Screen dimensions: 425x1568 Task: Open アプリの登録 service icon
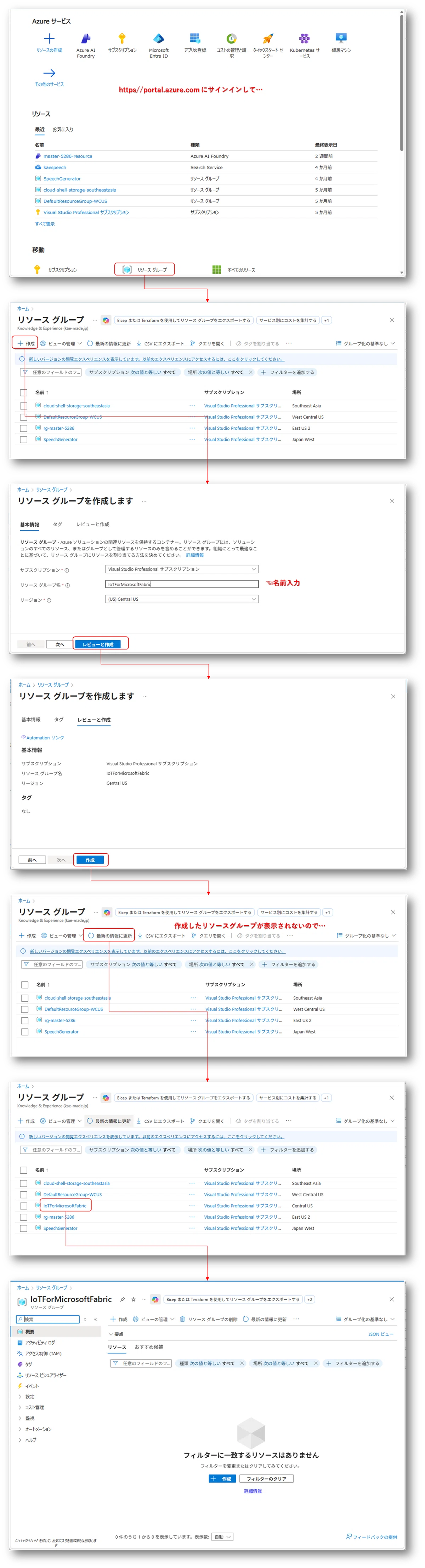(195, 38)
